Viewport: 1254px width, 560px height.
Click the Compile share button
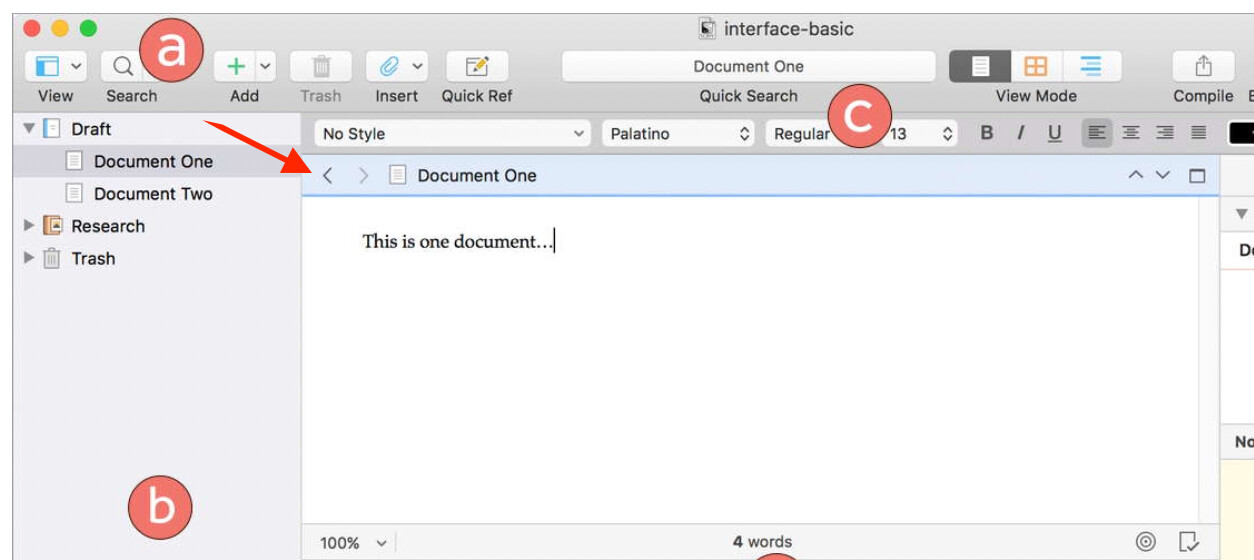[1203, 67]
